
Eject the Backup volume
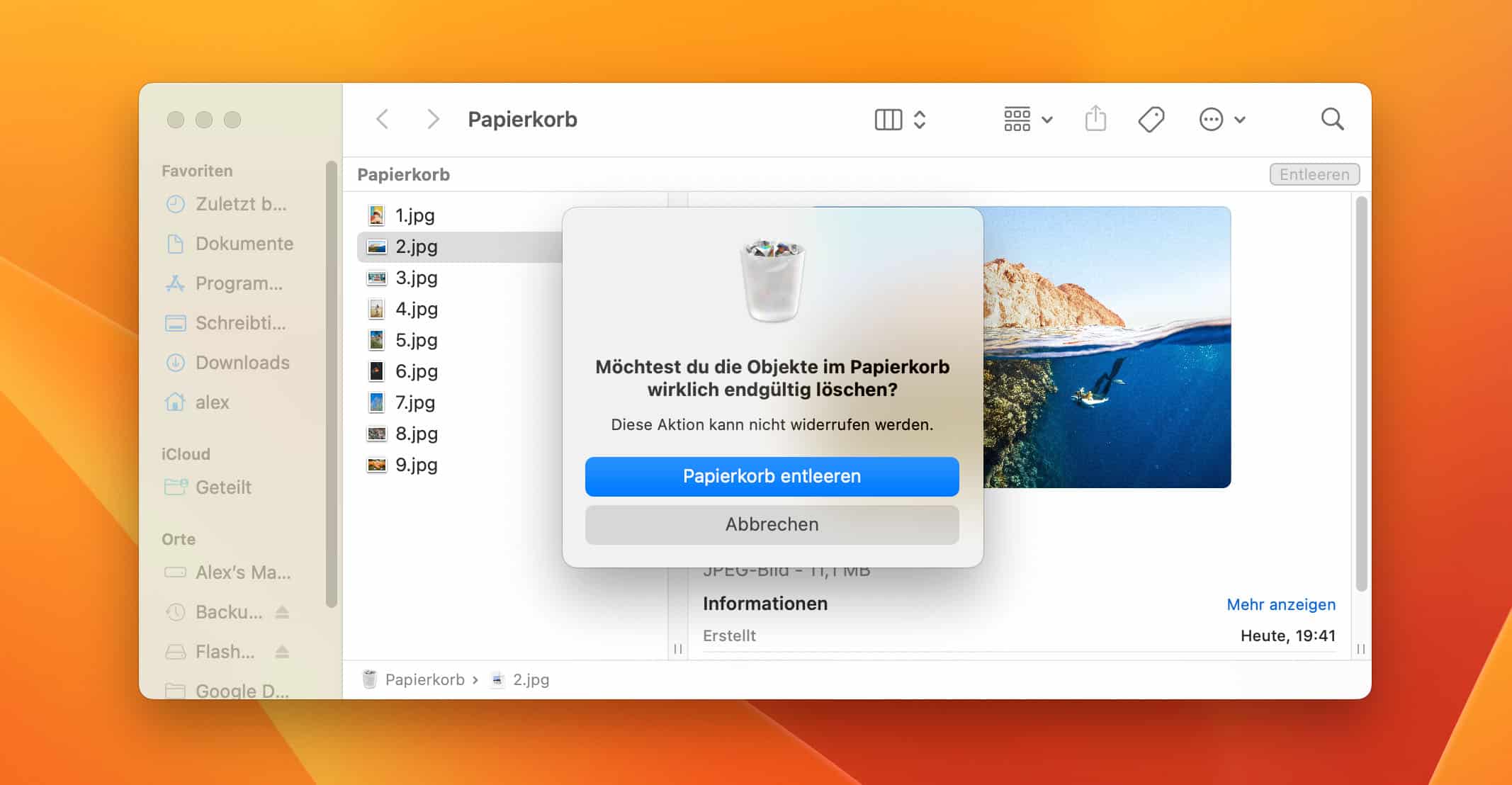[282, 612]
